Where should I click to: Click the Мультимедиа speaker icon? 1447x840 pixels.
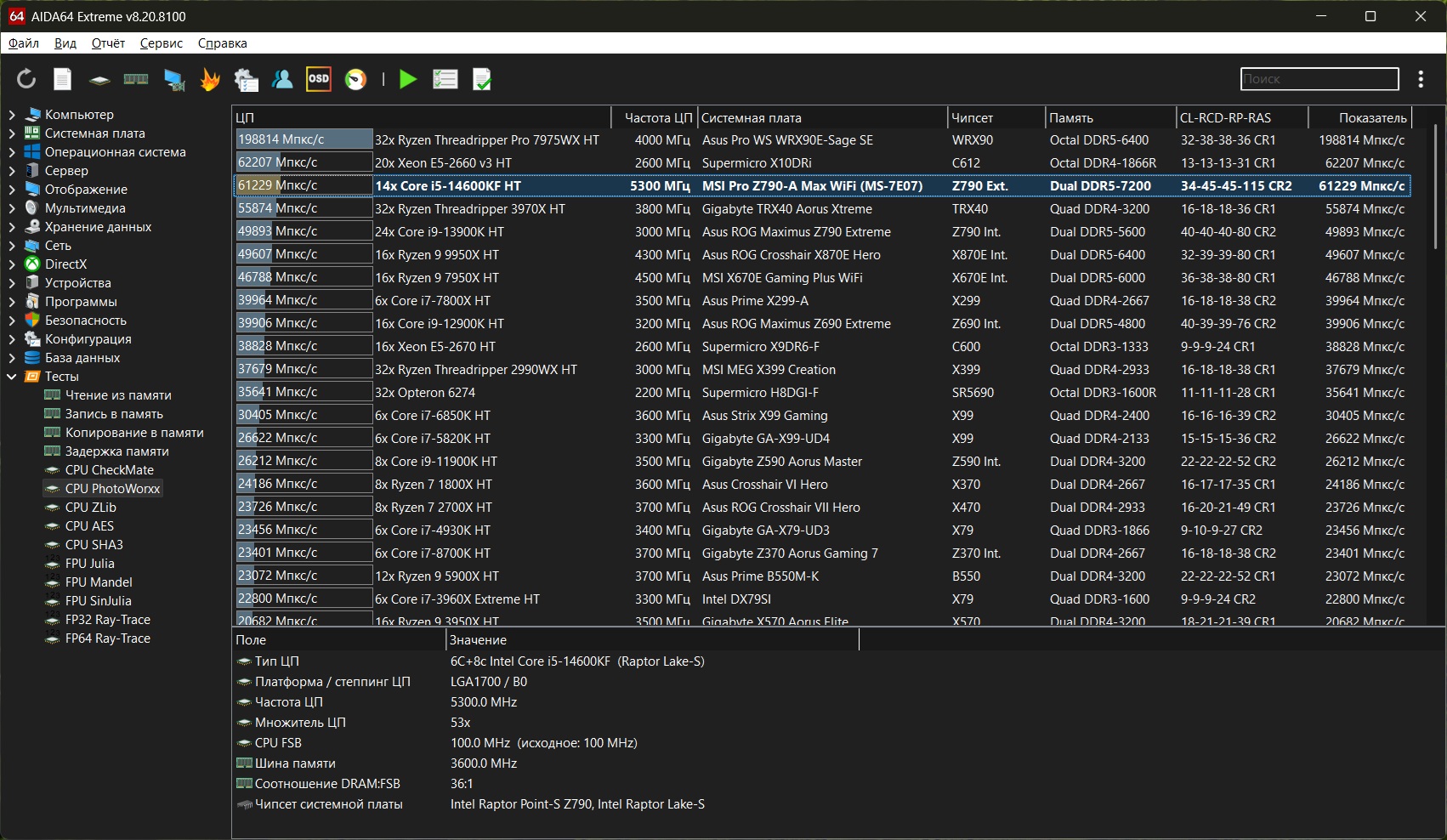[x=32, y=207]
